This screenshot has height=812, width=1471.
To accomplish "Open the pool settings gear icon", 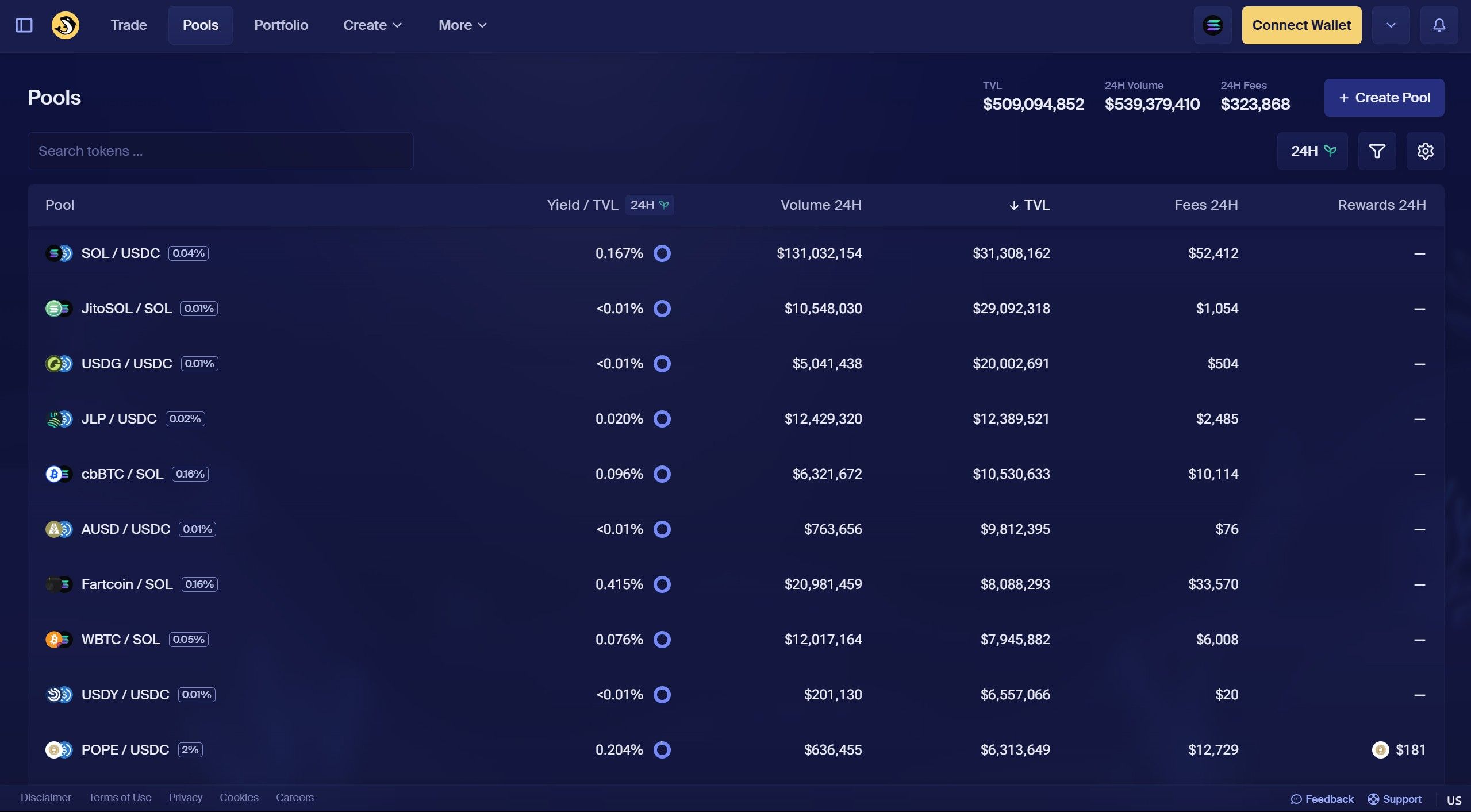I will coord(1425,151).
